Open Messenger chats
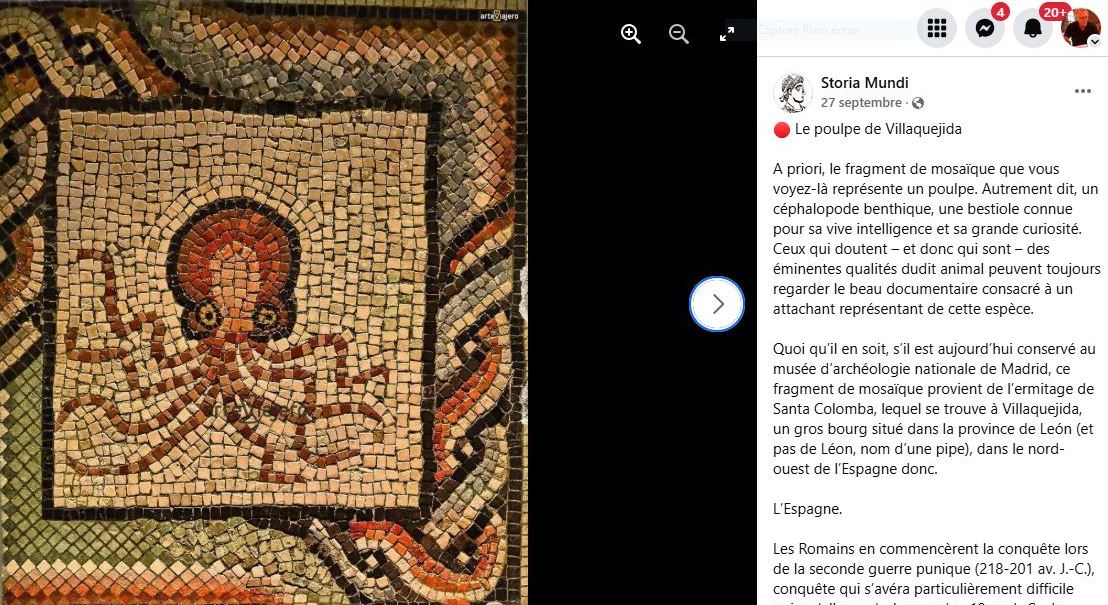 984,28
